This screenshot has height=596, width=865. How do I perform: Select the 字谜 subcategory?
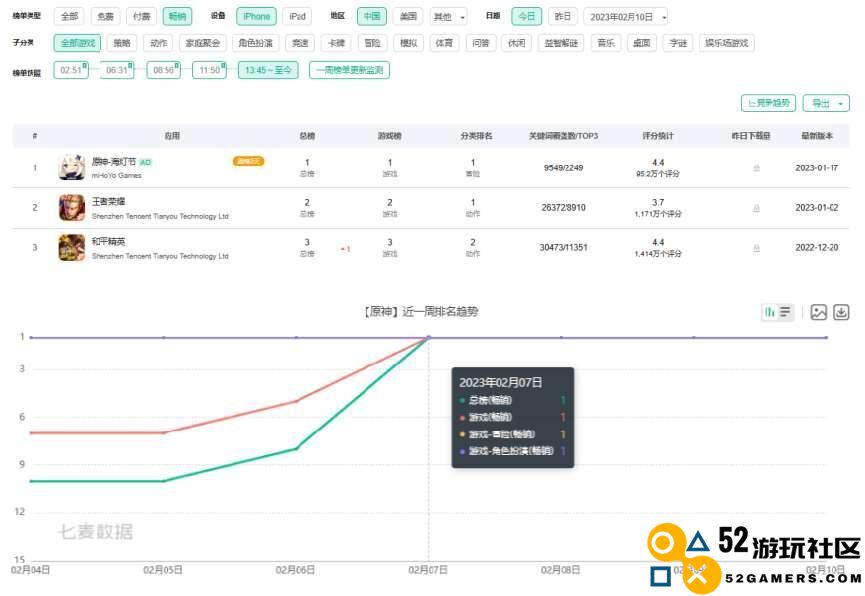pos(678,43)
